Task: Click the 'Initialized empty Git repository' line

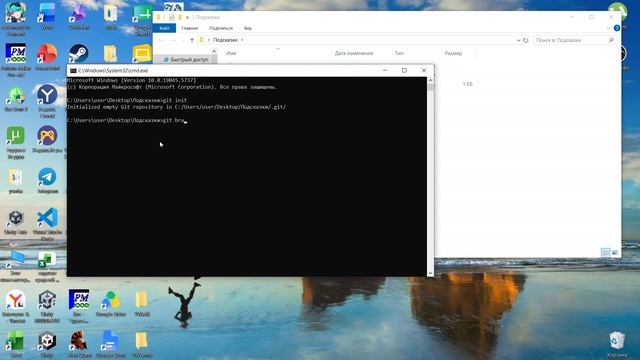Action: coord(176,107)
